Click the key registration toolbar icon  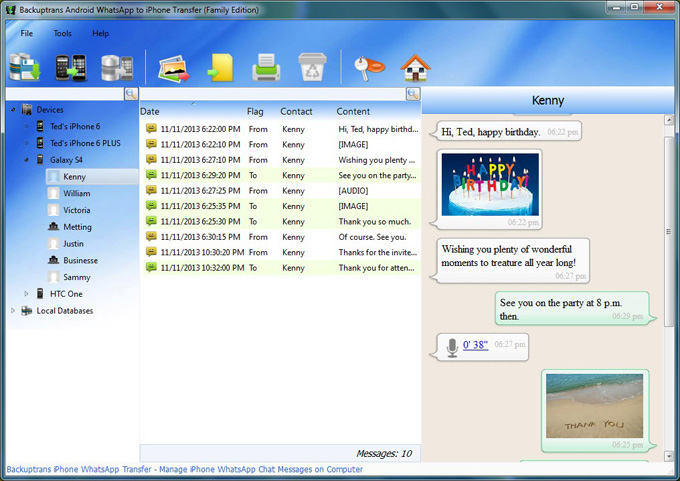[x=369, y=68]
